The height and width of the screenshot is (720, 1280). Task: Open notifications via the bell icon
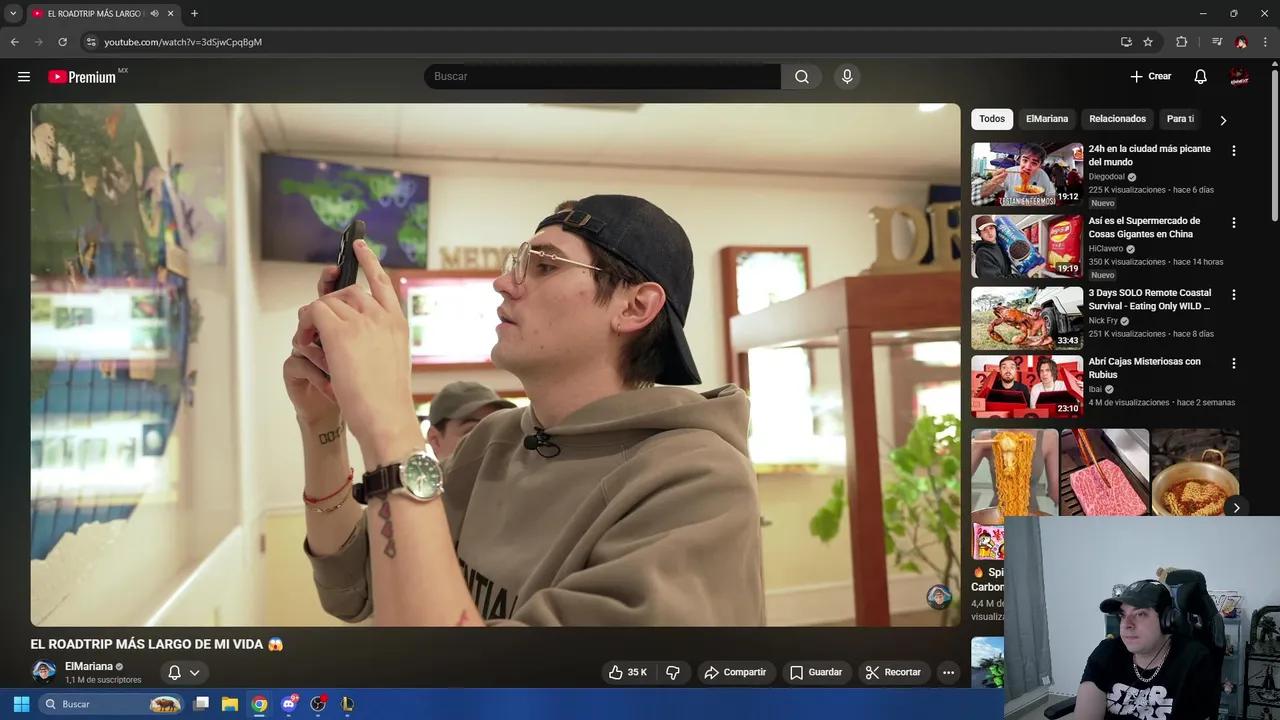[1199, 76]
